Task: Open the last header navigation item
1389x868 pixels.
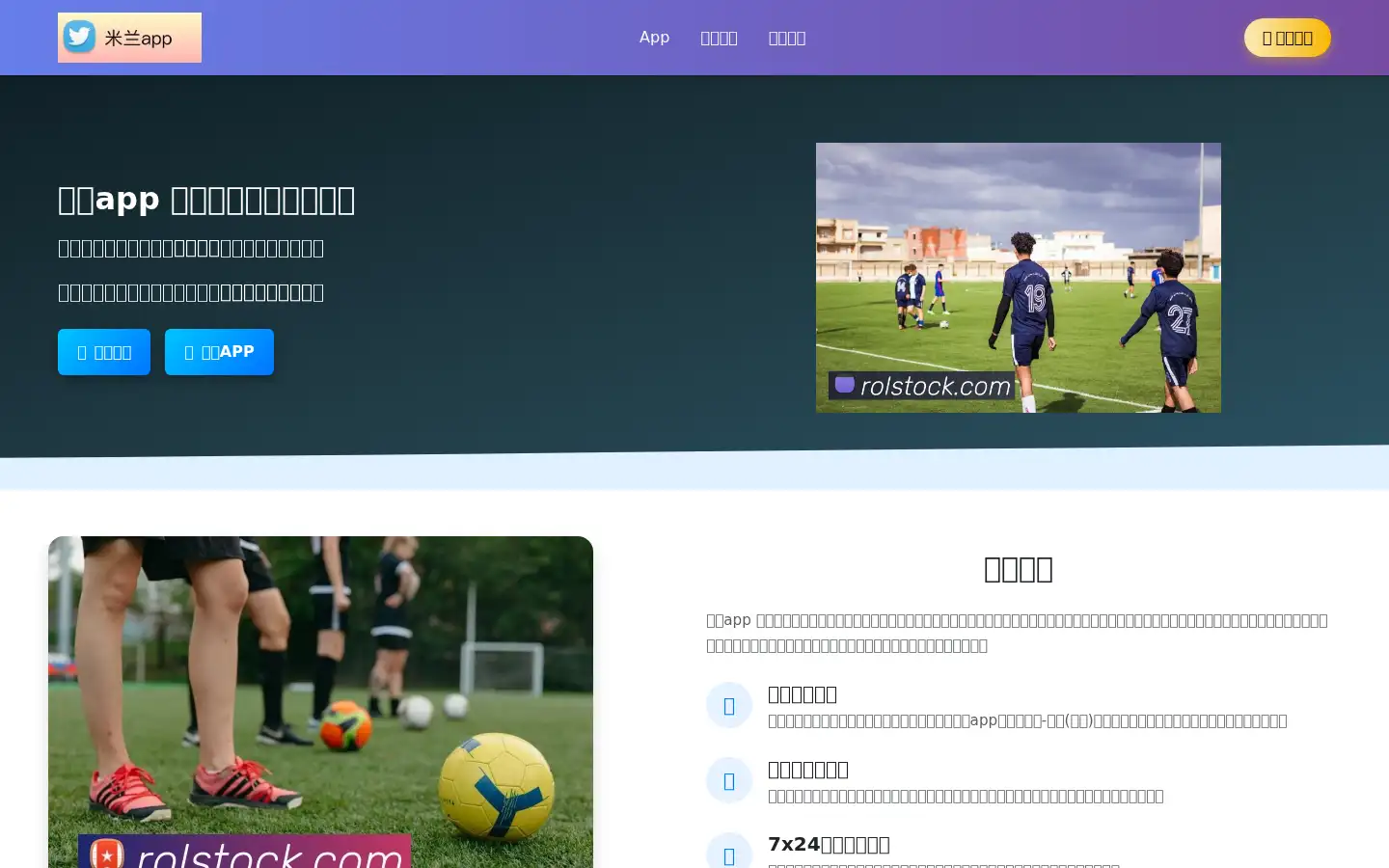Action: point(787,38)
